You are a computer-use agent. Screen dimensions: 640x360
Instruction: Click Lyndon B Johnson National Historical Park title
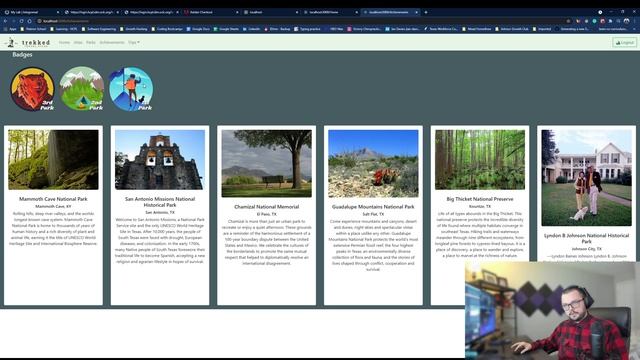[x=587, y=238]
